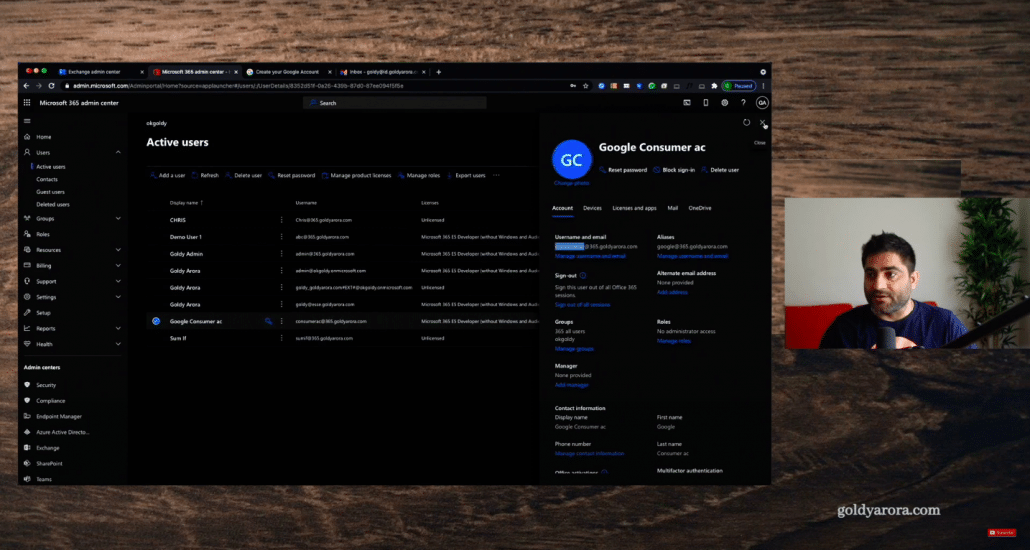1030x550 pixels.
Task: Switch to the Mail tab
Action: click(x=673, y=208)
